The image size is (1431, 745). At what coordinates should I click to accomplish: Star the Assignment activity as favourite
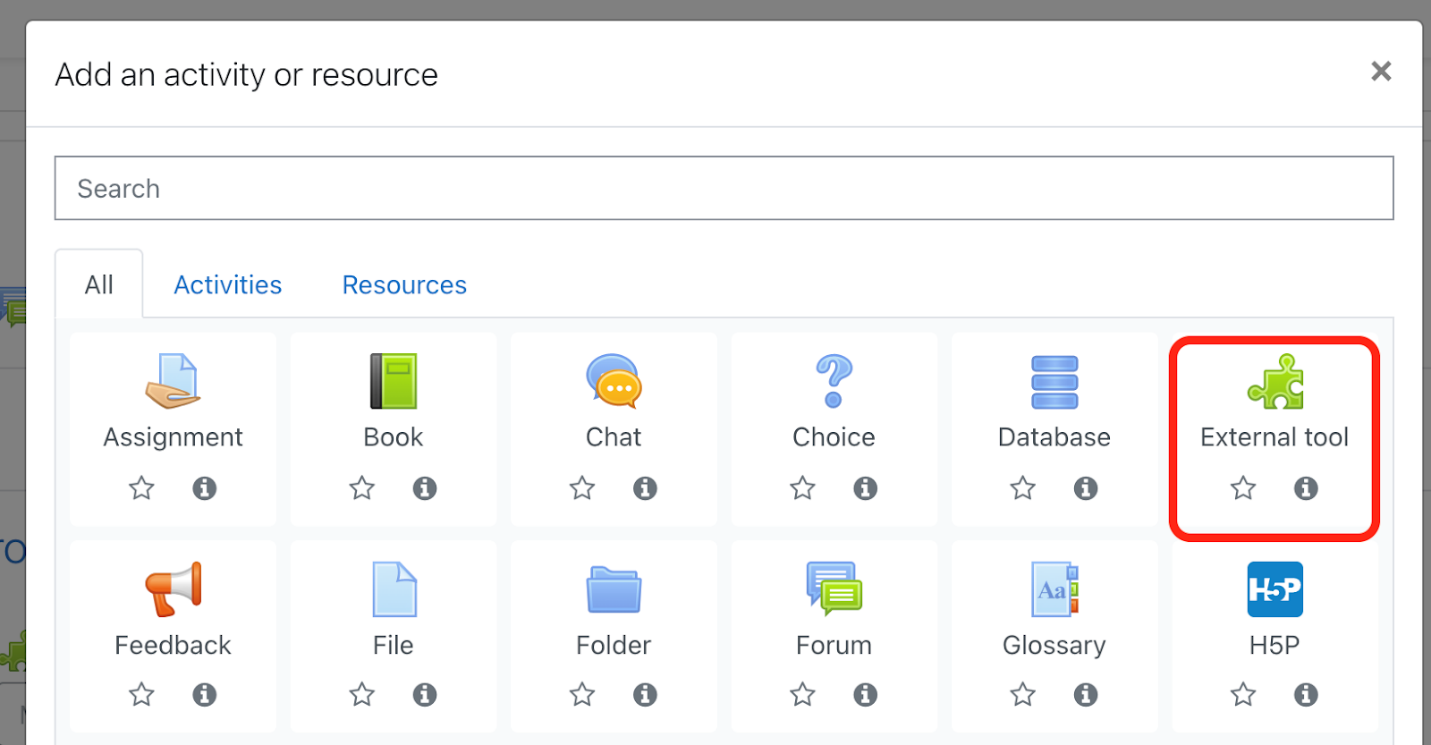coord(142,488)
